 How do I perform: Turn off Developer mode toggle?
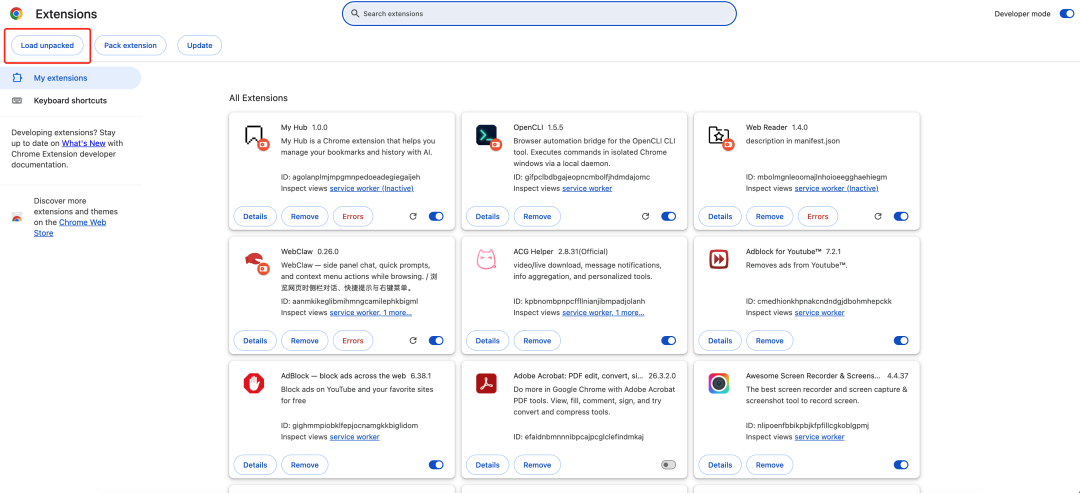pos(1066,14)
